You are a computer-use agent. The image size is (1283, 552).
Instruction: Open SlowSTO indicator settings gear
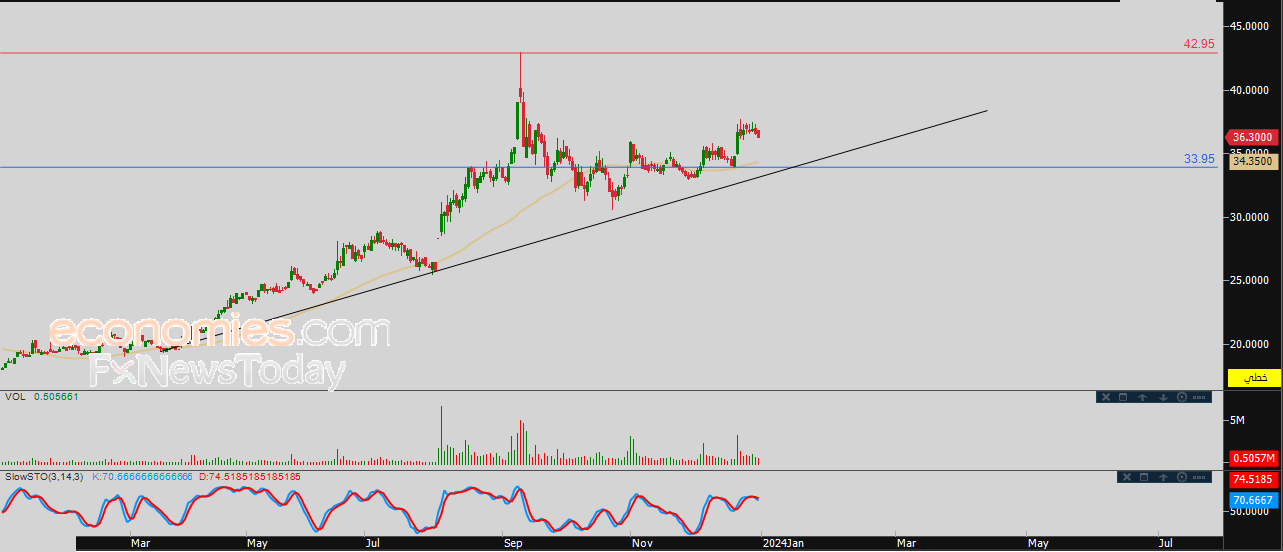[1182, 478]
